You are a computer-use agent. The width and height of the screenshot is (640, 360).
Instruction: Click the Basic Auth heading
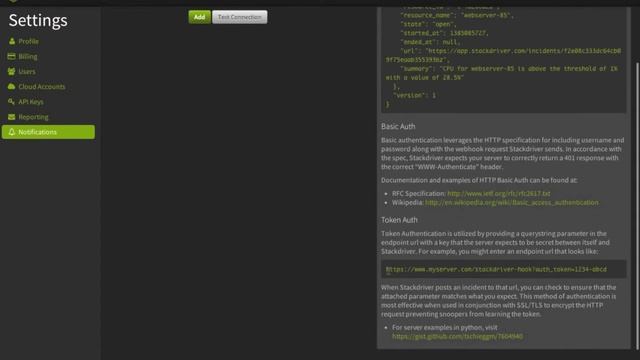click(398, 127)
